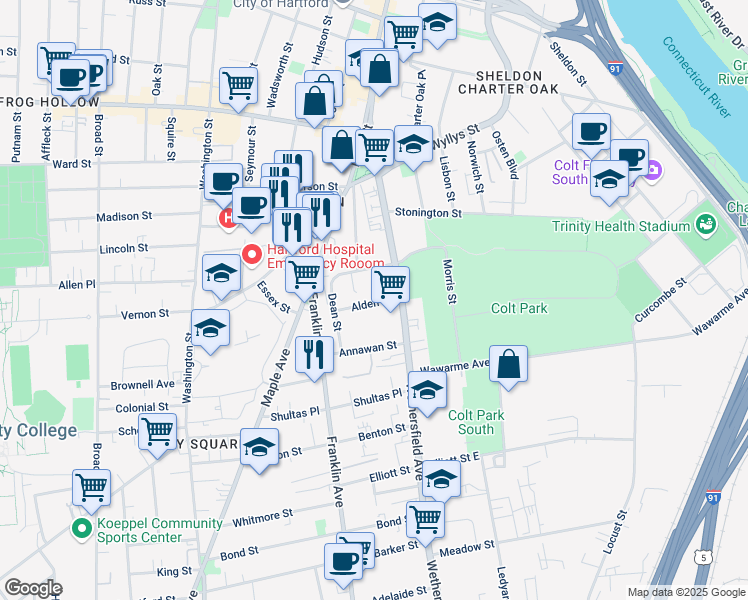Viewport: 748px width, 600px height.
Task: Open the restaurant marker near Annawan St
Action: pos(314,358)
